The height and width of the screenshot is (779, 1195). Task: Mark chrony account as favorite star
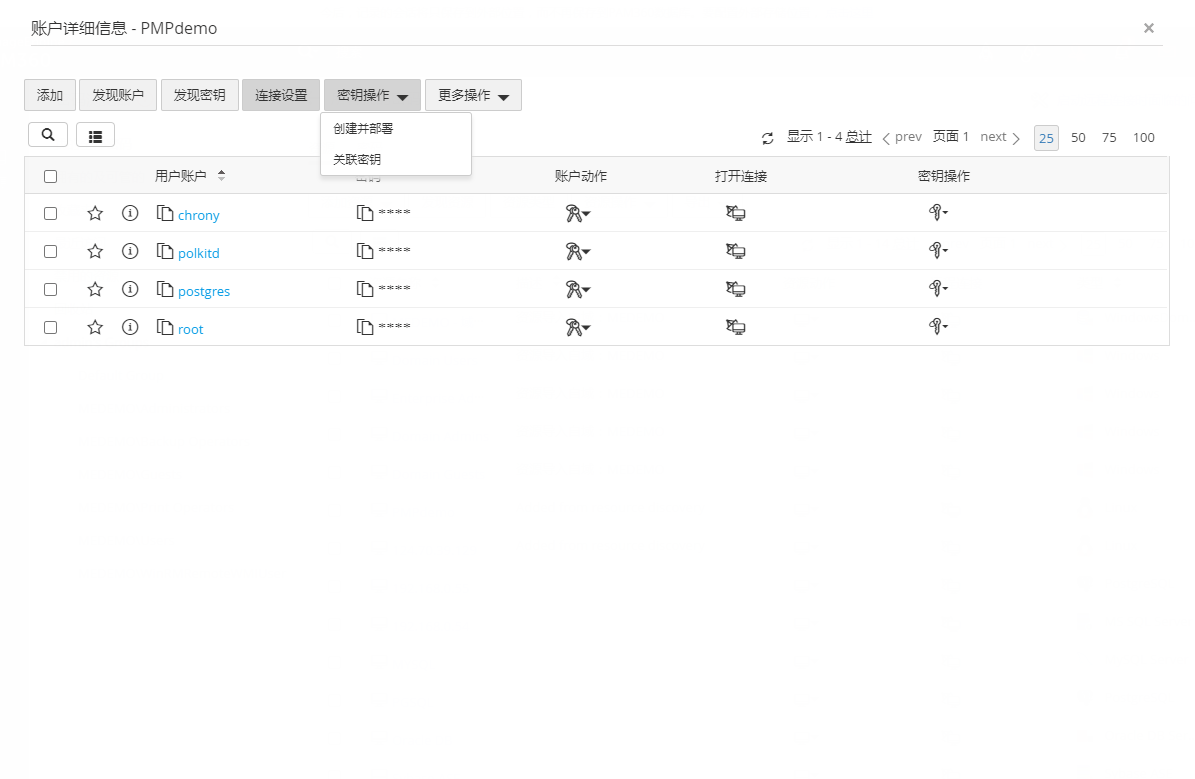[95, 213]
